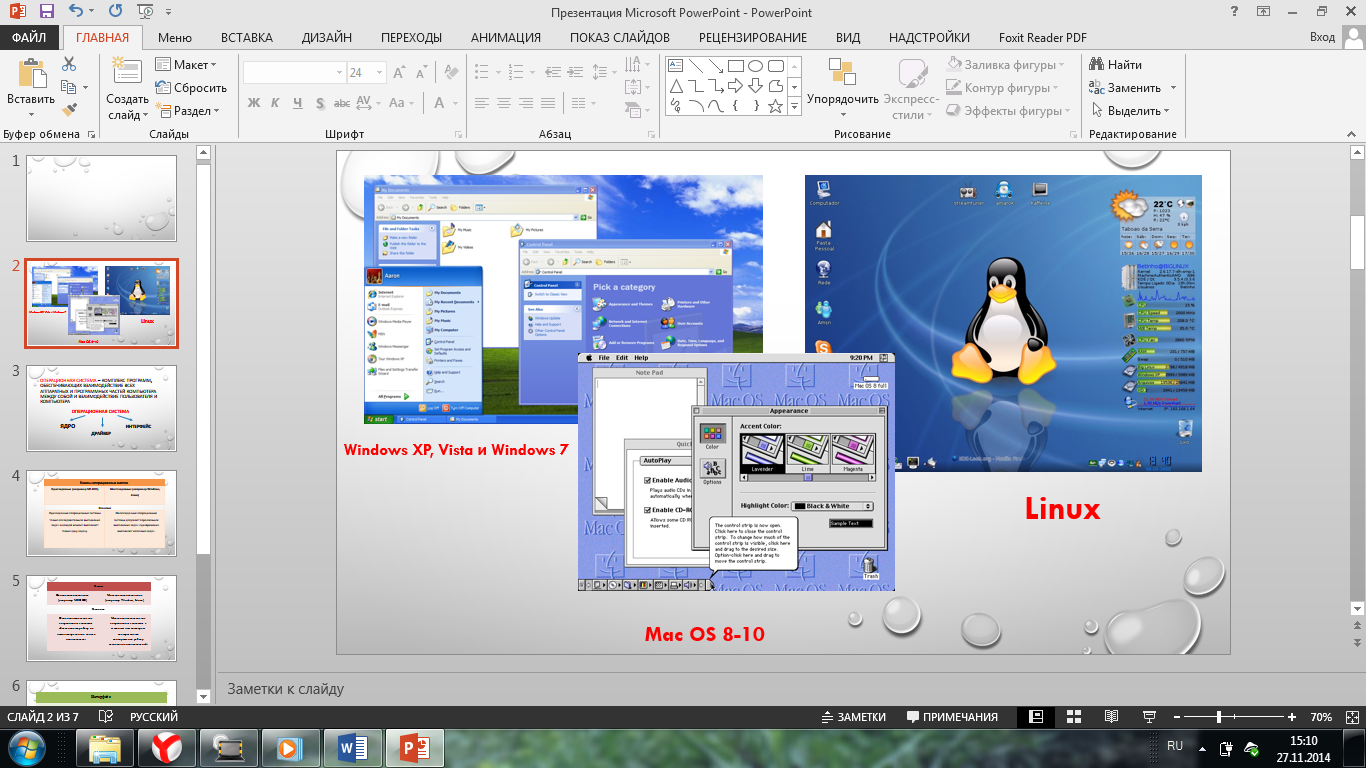This screenshot has width=1366, height=768.
Task: Open Заливка фигуры dropdown
Action: point(1008,64)
